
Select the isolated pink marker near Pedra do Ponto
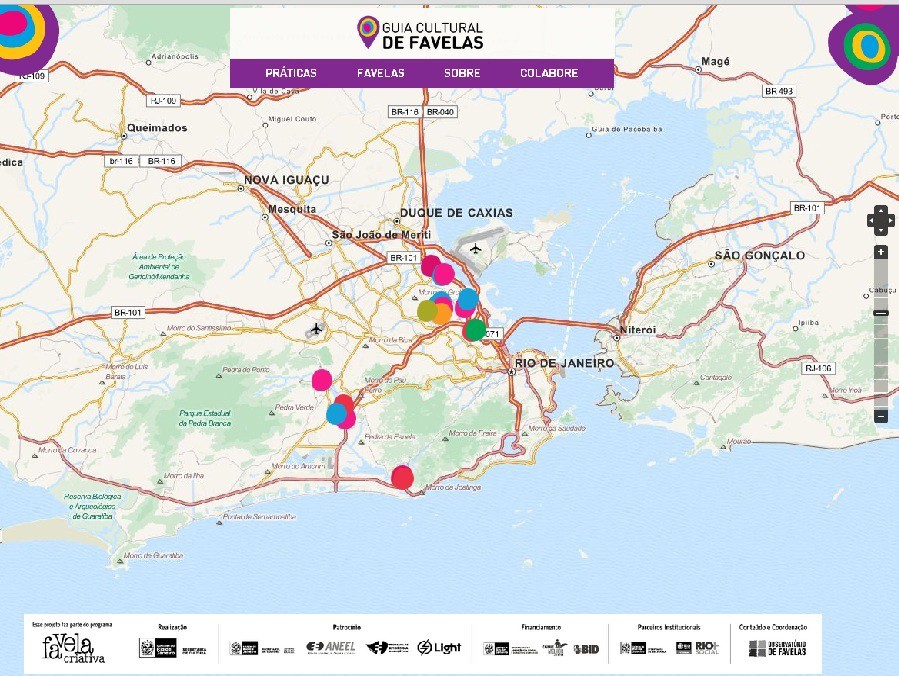pos(322,380)
